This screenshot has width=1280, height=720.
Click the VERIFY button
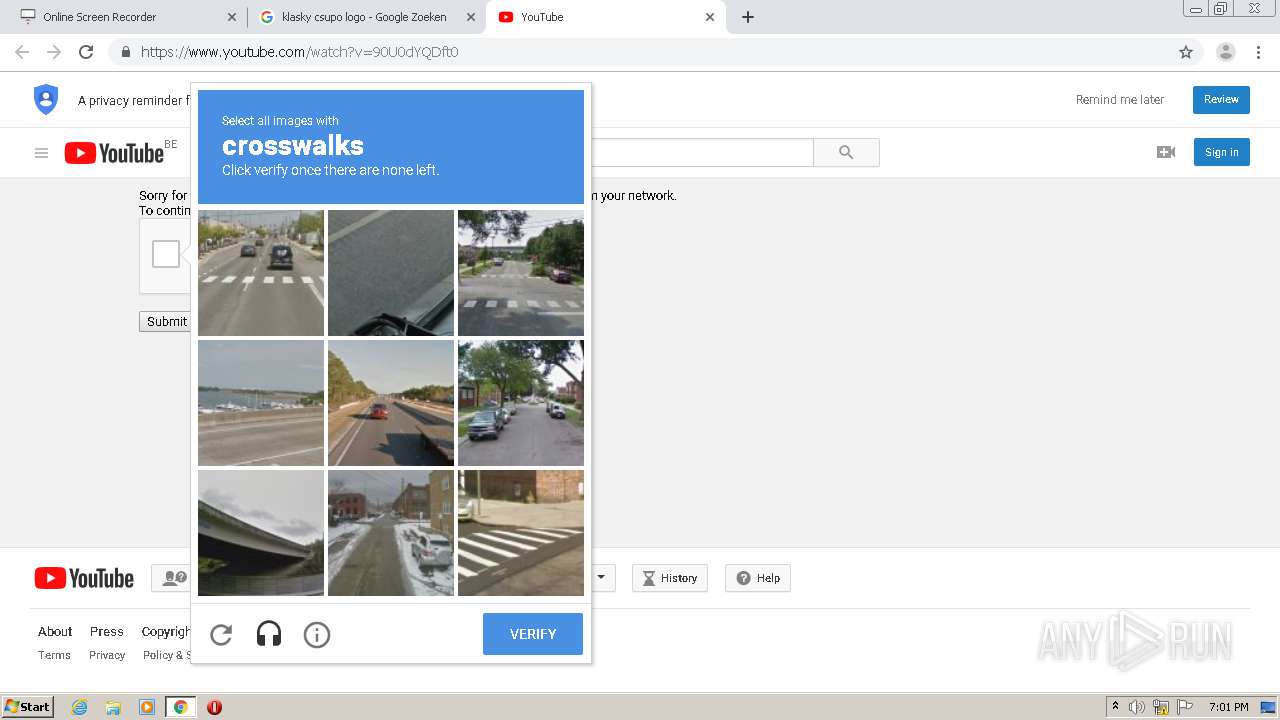533,634
